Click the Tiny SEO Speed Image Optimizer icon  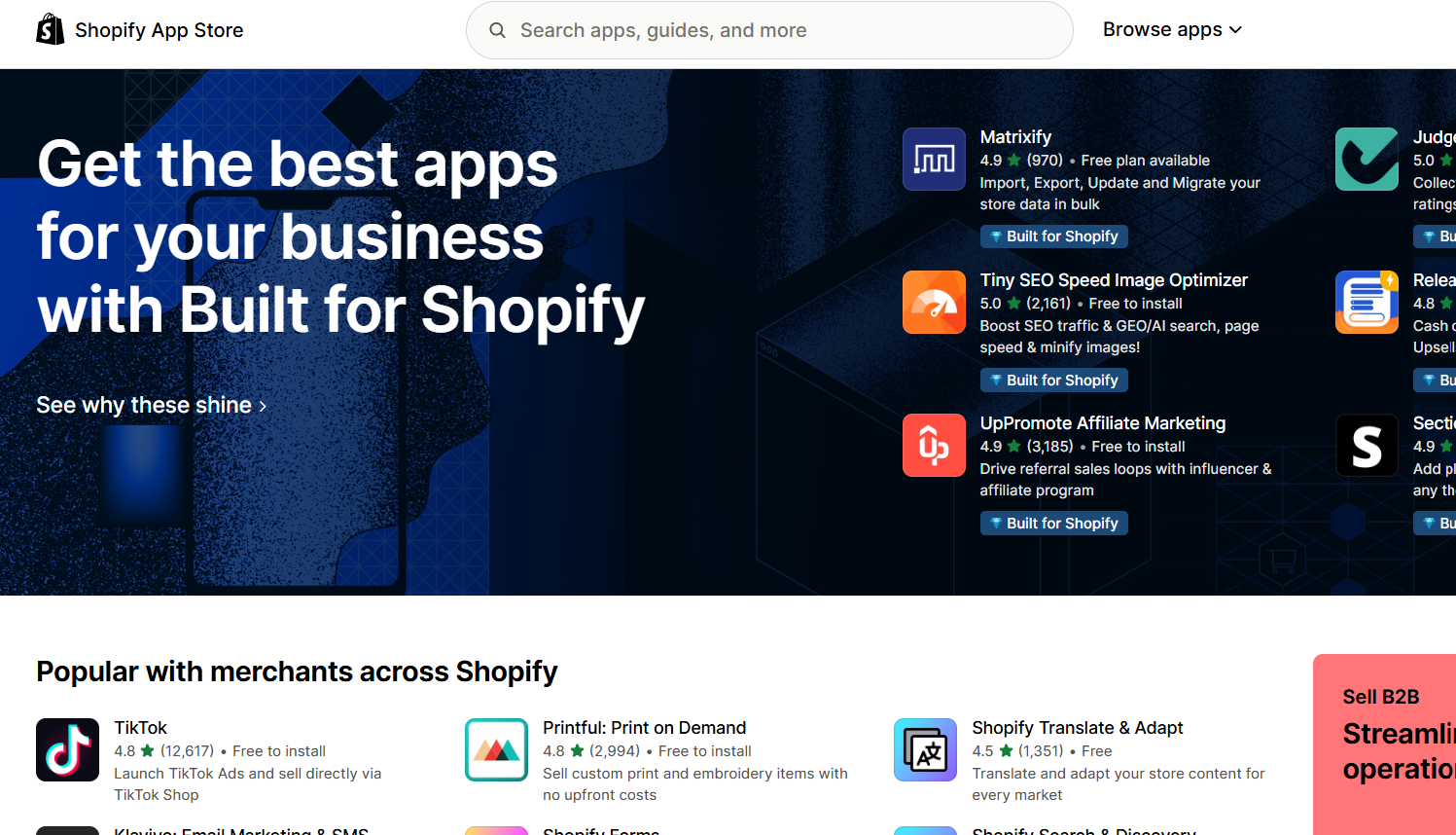pyautogui.click(x=934, y=302)
